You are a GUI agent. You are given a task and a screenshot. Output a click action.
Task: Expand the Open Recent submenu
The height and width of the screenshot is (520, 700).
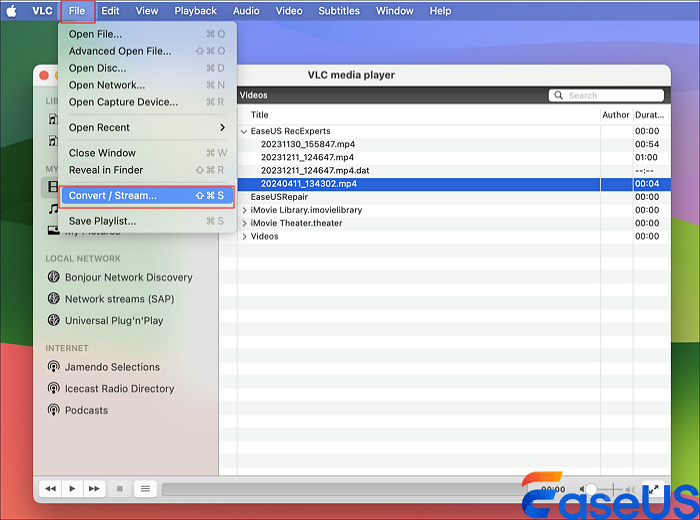point(147,127)
